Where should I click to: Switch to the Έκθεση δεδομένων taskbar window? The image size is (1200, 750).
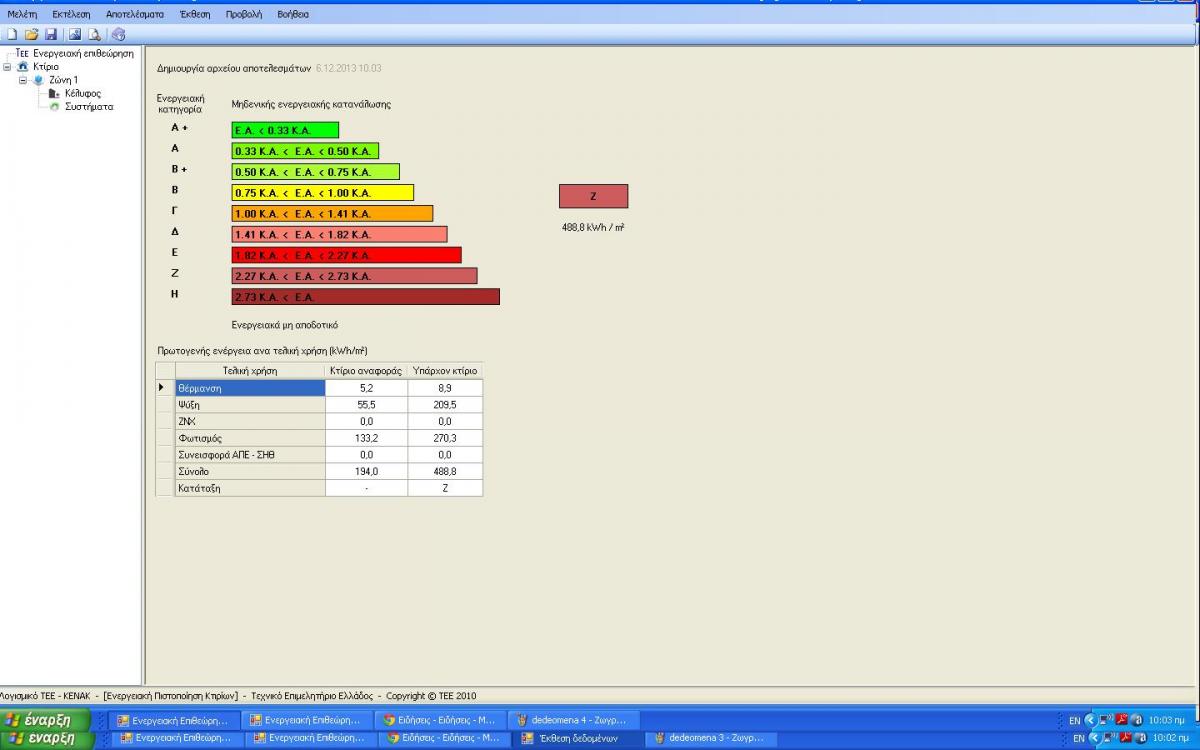tap(578, 738)
